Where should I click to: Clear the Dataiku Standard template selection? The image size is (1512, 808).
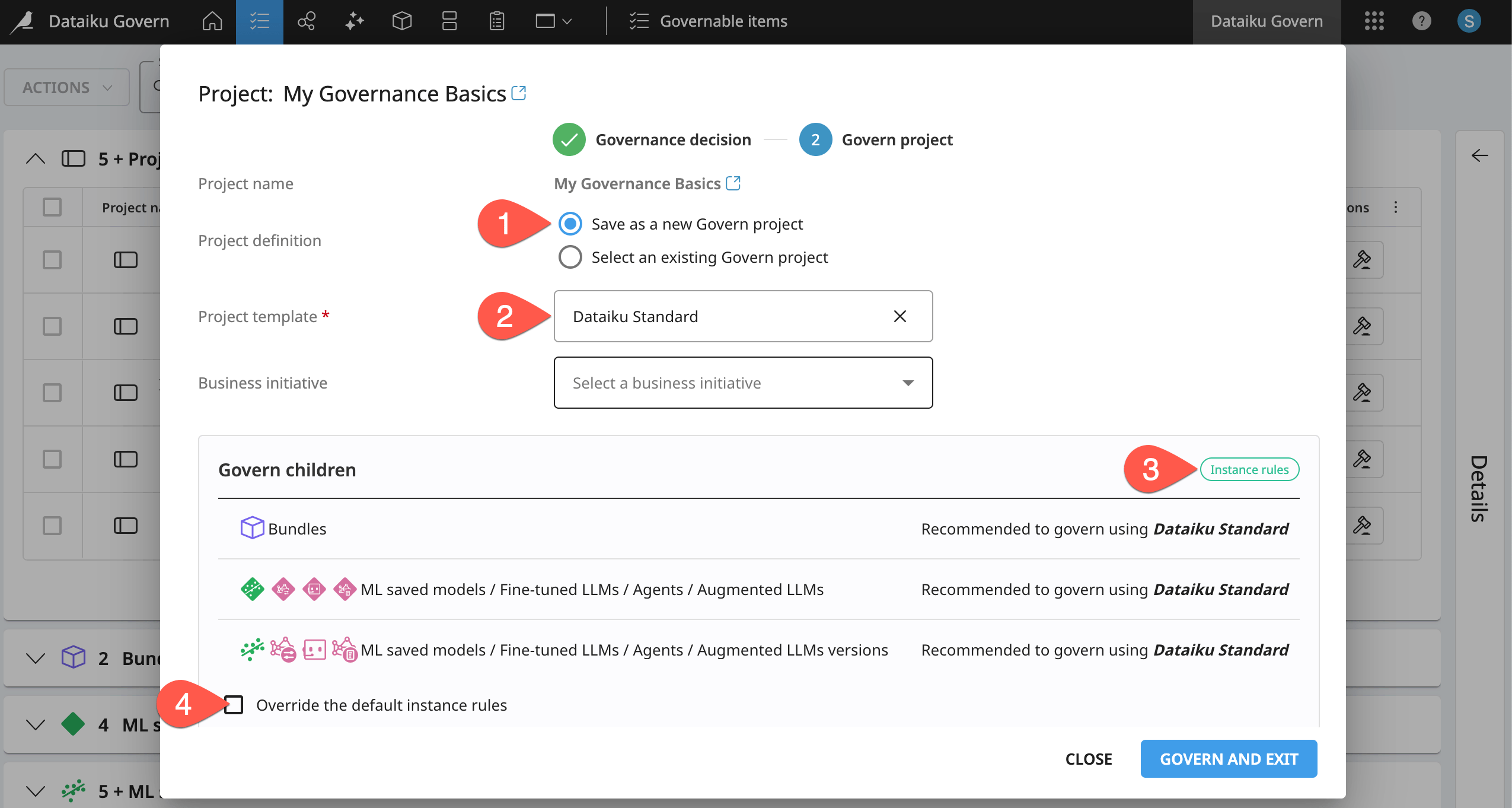pyautogui.click(x=899, y=316)
